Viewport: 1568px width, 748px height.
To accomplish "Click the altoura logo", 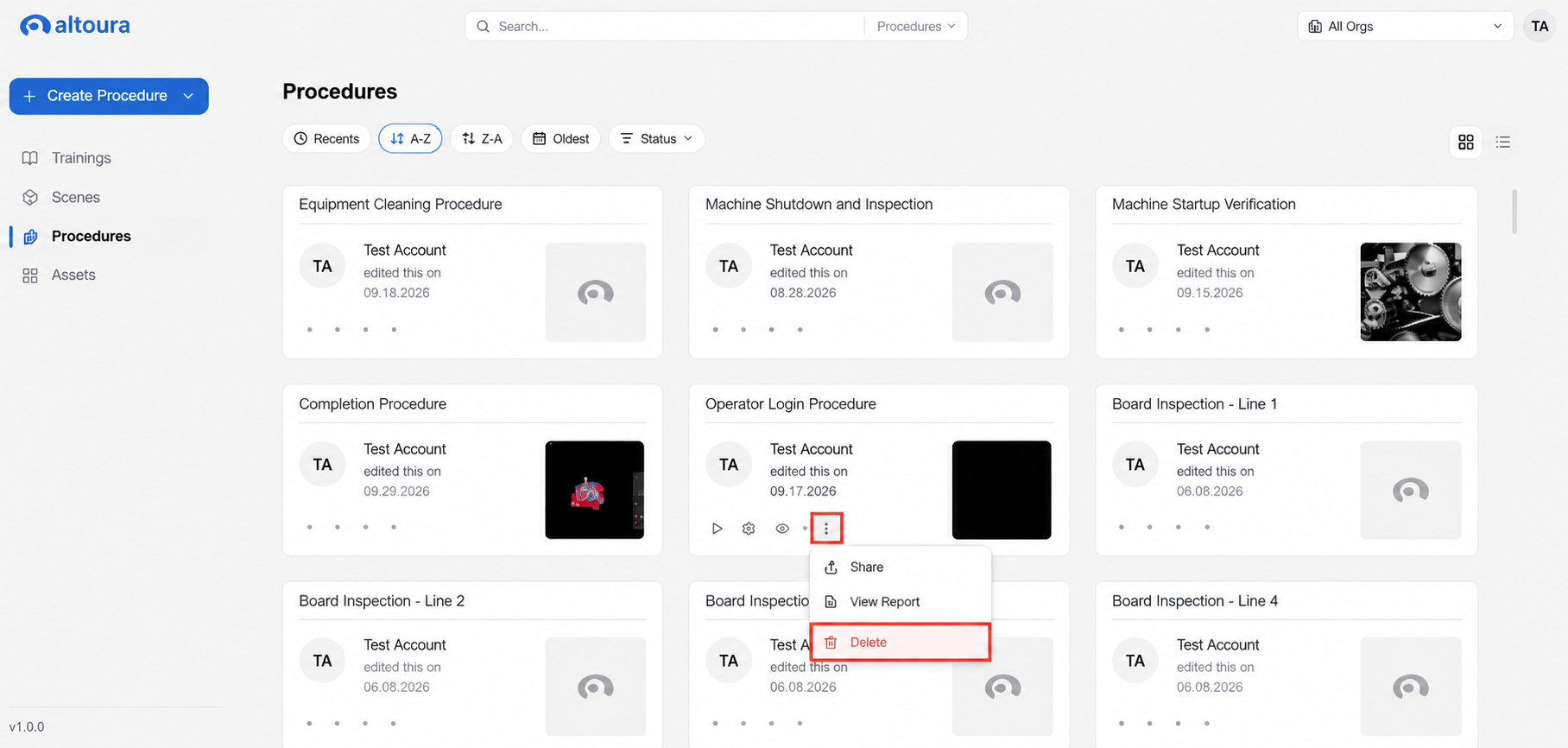I will (75, 25).
